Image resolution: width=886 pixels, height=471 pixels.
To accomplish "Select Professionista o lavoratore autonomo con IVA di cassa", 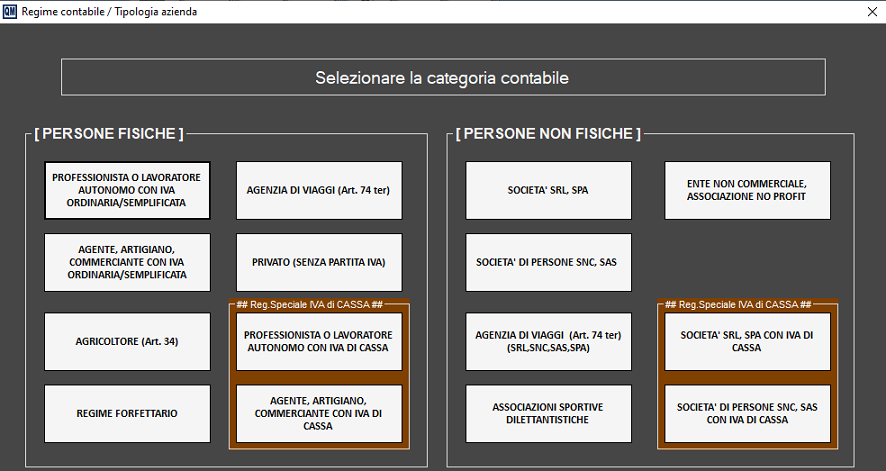I will (x=318, y=341).
